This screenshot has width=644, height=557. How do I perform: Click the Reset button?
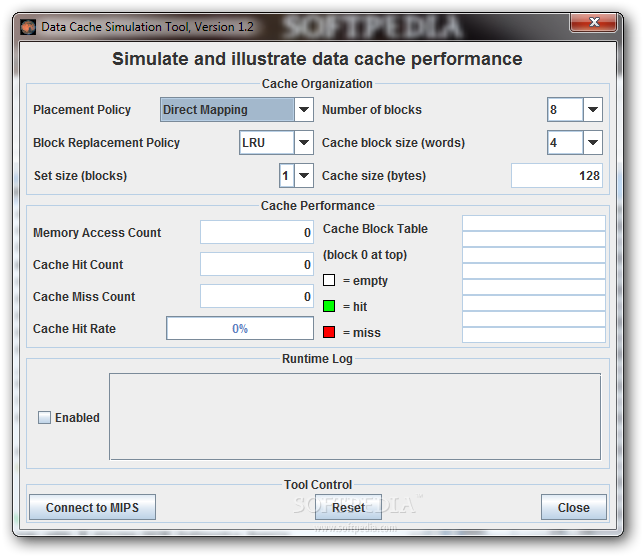coord(348,507)
